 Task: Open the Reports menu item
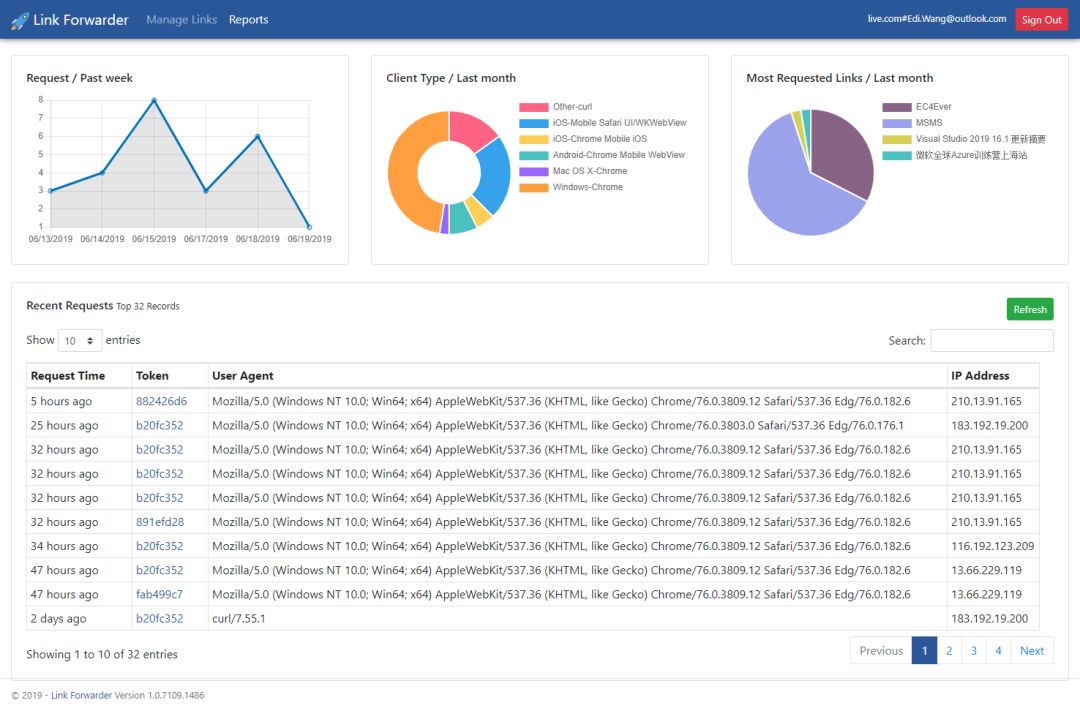click(x=249, y=20)
